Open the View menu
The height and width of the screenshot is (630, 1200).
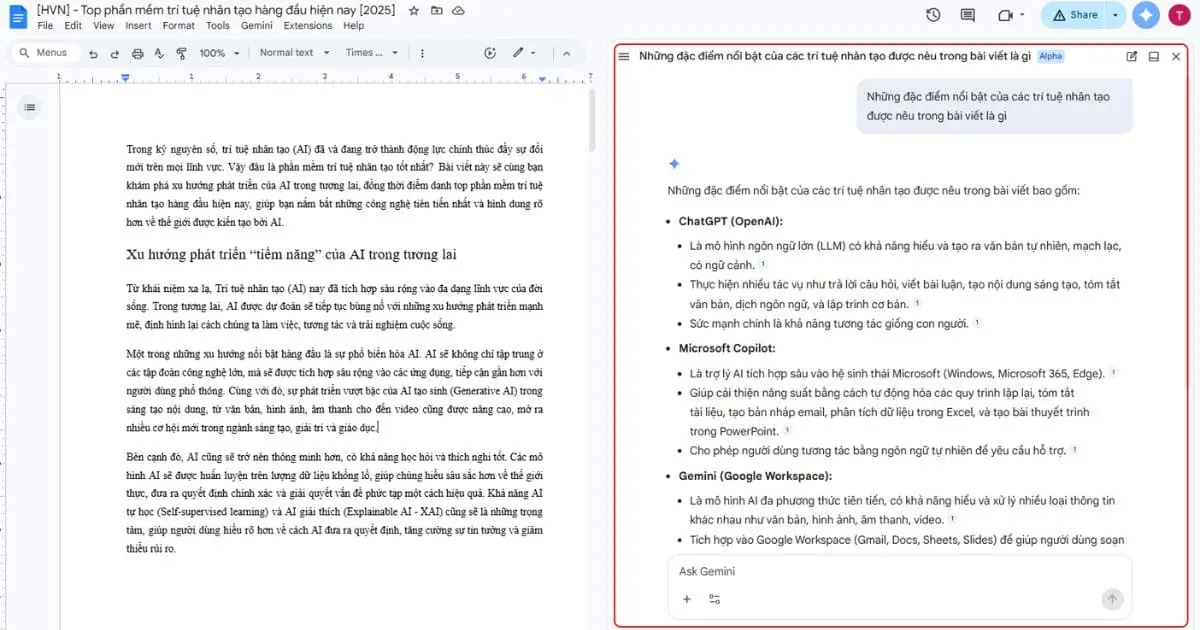(103, 26)
